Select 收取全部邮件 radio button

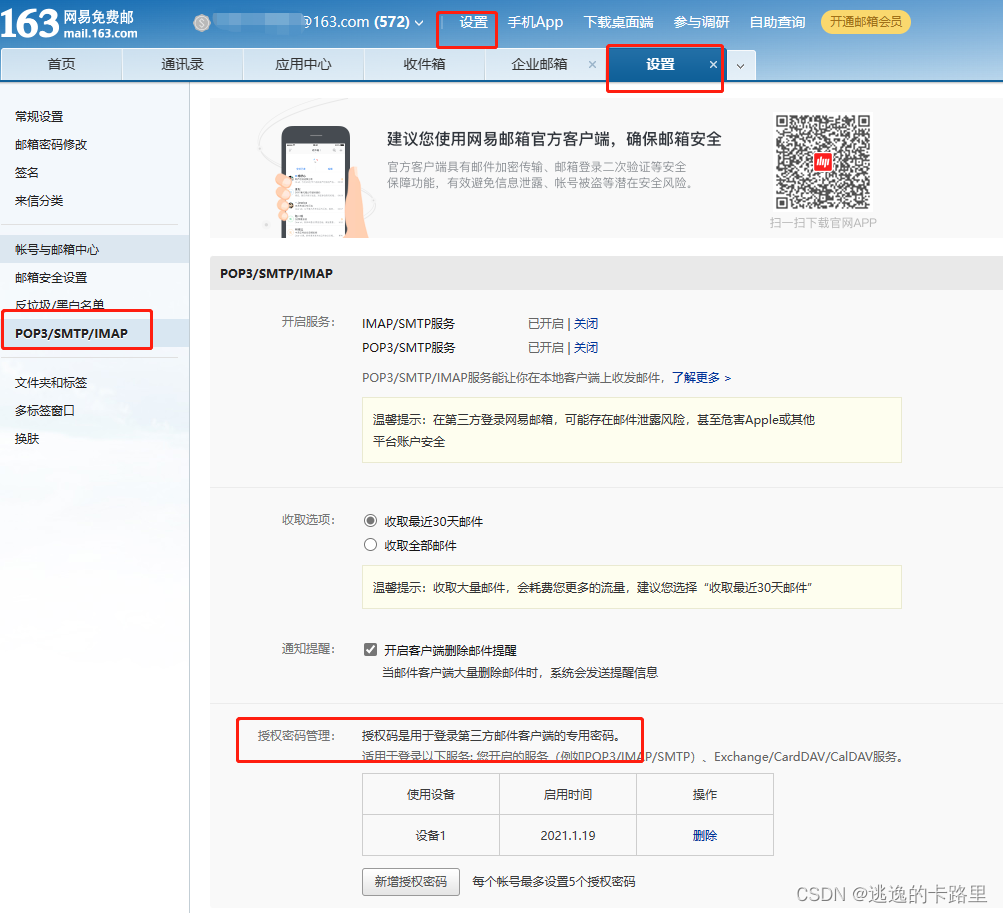(x=370, y=545)
